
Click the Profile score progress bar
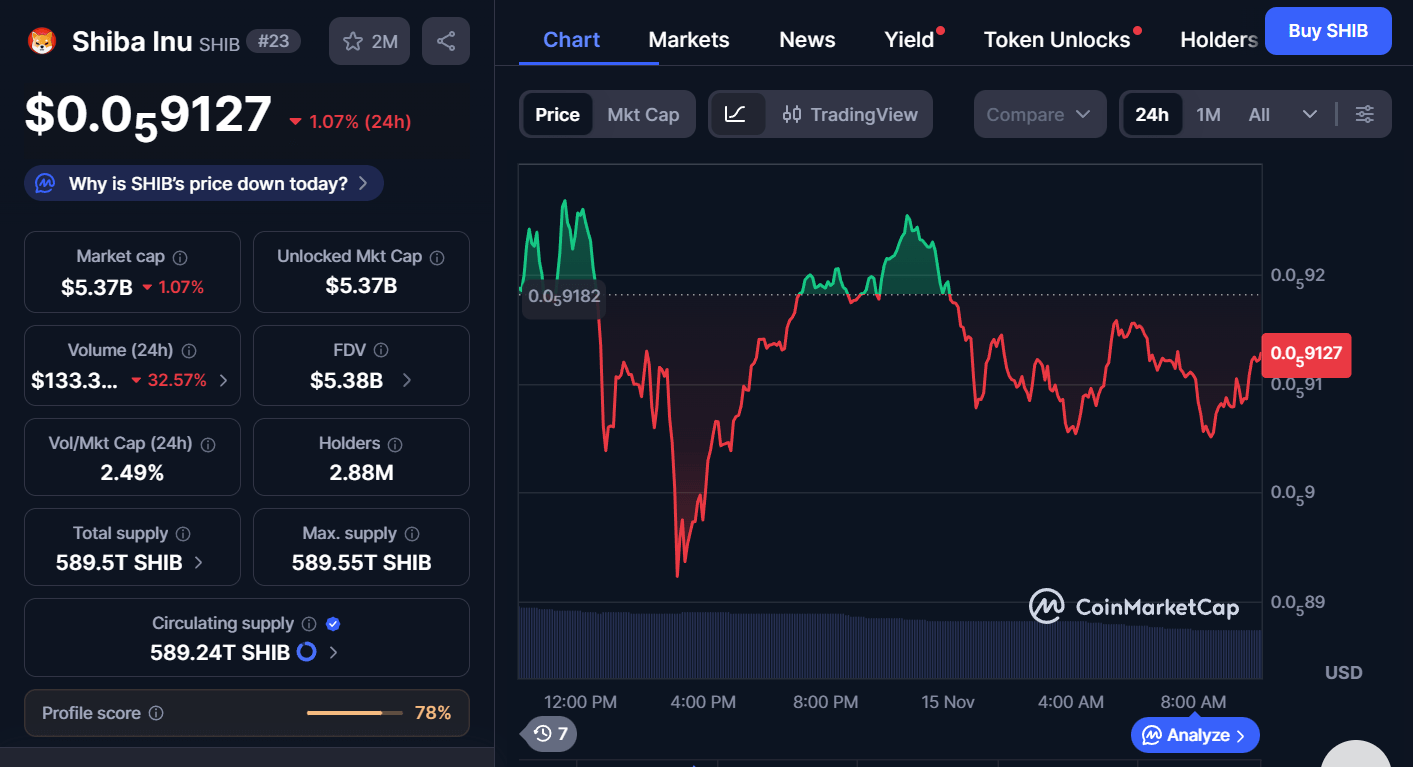354,713
